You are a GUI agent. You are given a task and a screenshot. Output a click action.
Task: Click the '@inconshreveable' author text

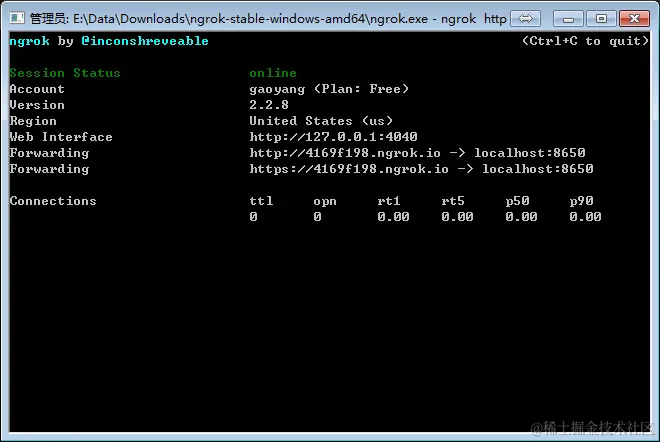[145, 41]
